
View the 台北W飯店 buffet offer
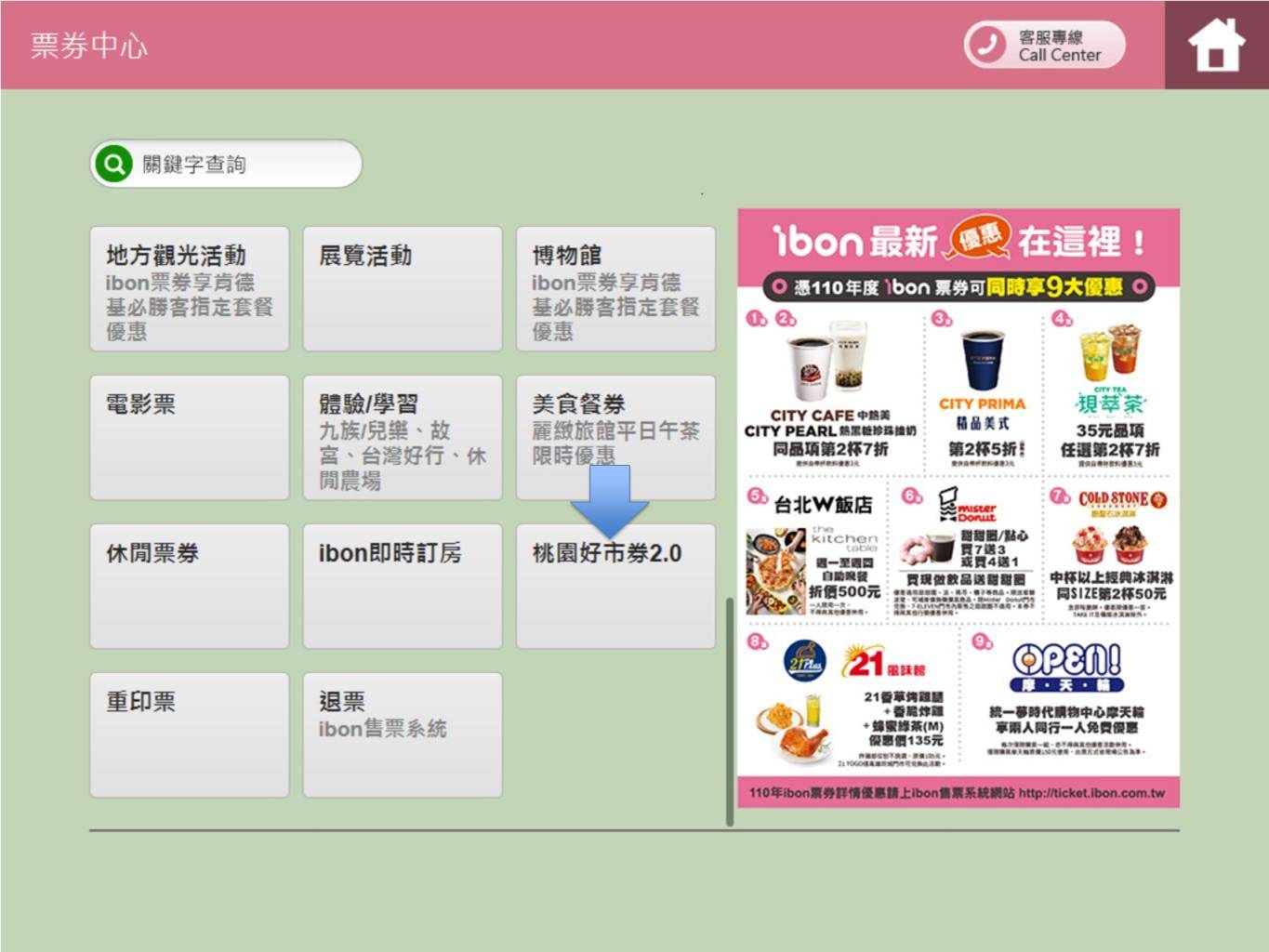click(815, 551)
